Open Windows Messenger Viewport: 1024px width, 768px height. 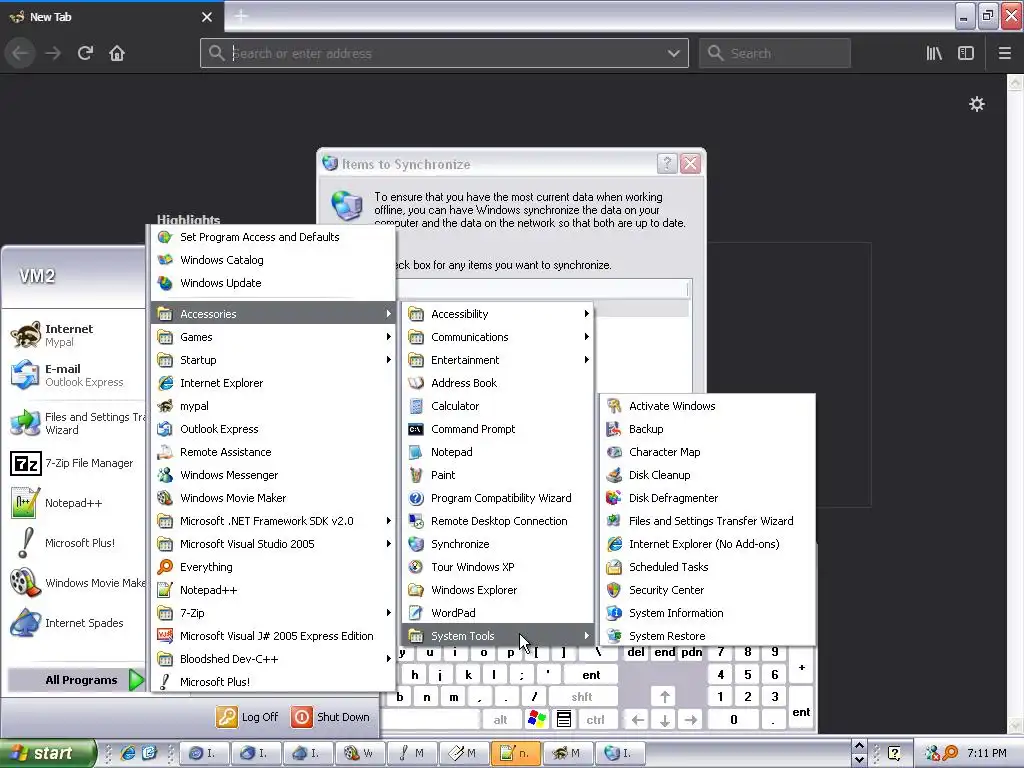[x=273, y=475]
